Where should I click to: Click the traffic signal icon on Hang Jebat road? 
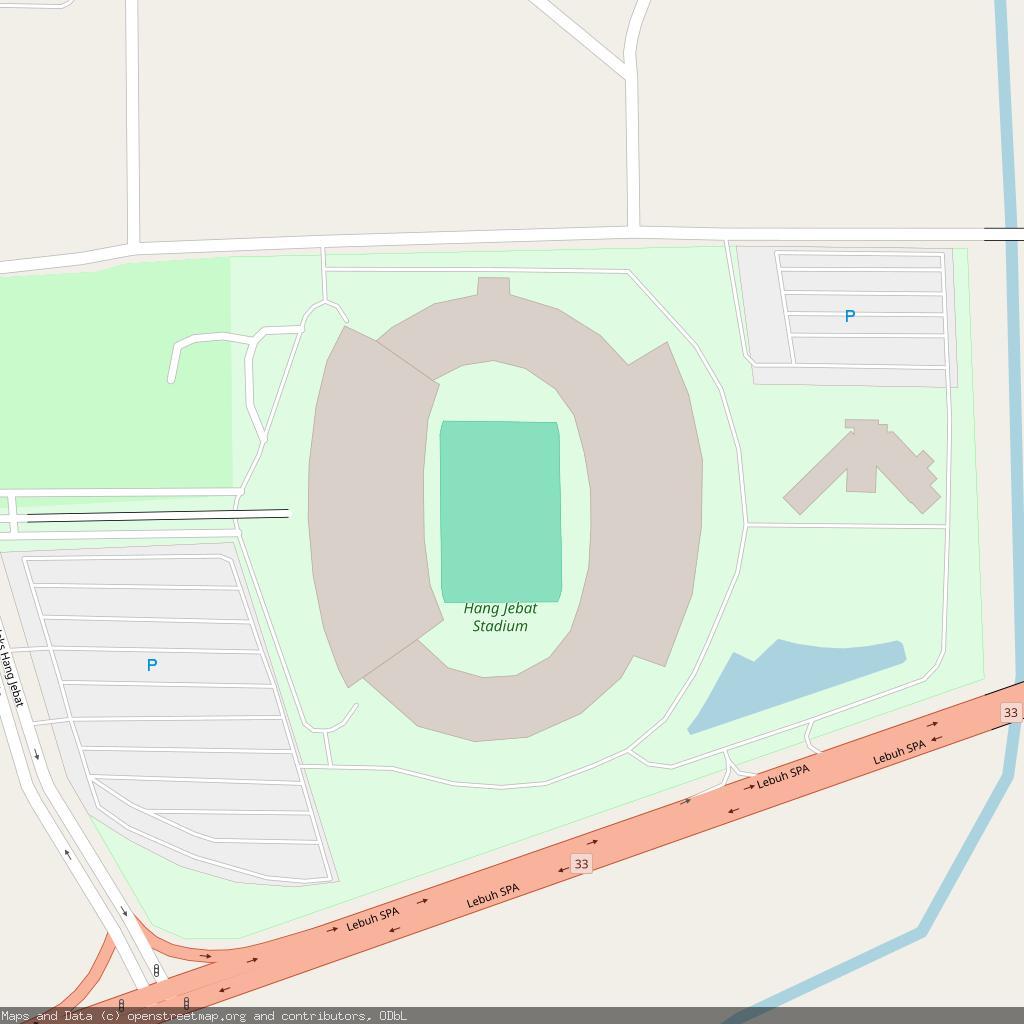tap(156, 971)
